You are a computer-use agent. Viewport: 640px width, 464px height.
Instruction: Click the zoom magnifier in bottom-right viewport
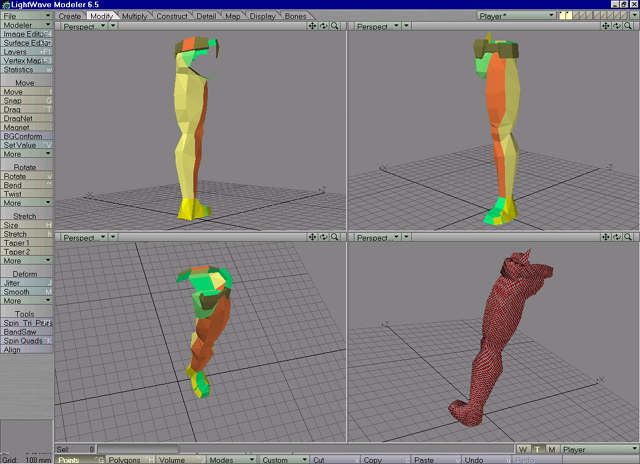(628, 237)
